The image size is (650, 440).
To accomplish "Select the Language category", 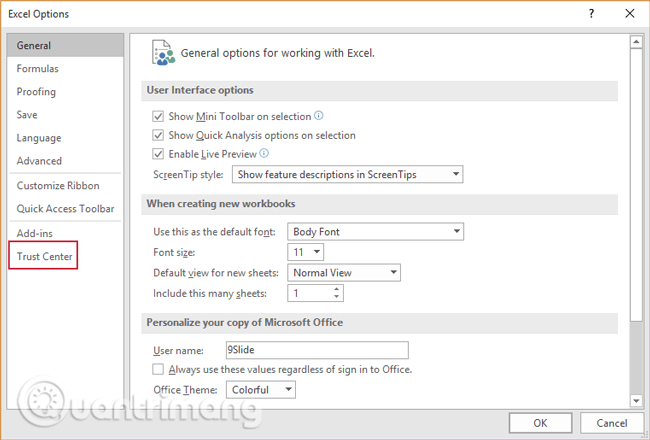I will pos(65,138).
